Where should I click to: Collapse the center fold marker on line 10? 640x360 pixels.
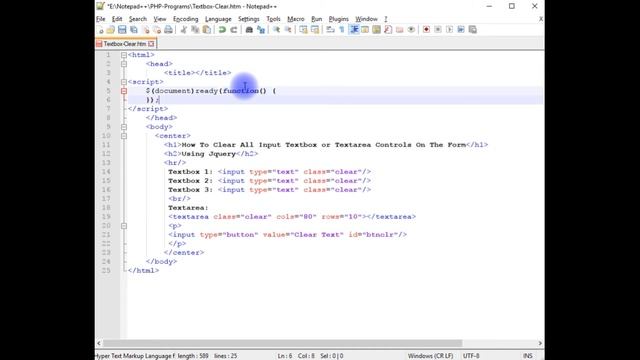(x=124, y=136)
